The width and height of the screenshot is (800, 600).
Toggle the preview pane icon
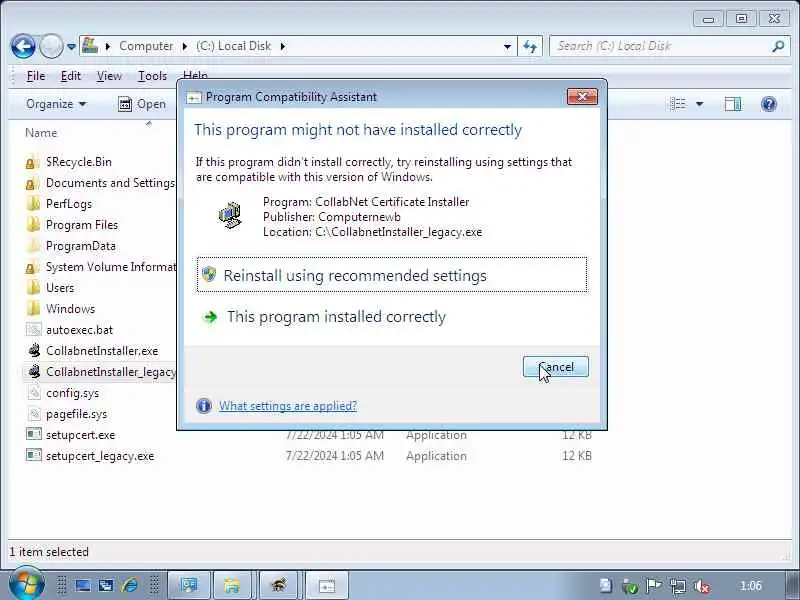(733, 104)
